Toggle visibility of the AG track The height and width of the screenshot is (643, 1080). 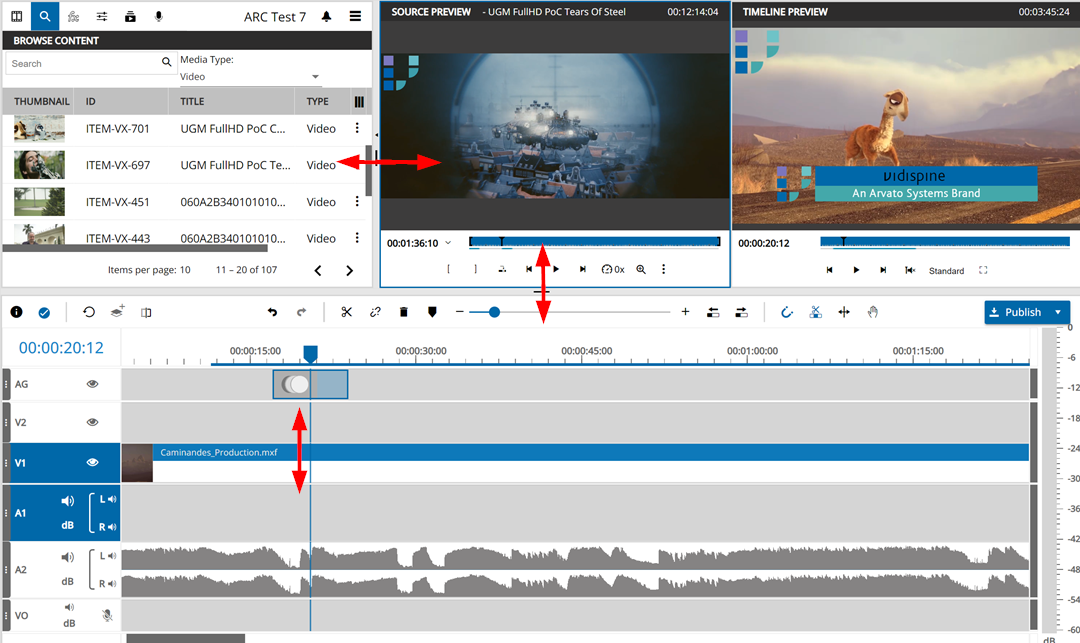click(x=92, y=384)
